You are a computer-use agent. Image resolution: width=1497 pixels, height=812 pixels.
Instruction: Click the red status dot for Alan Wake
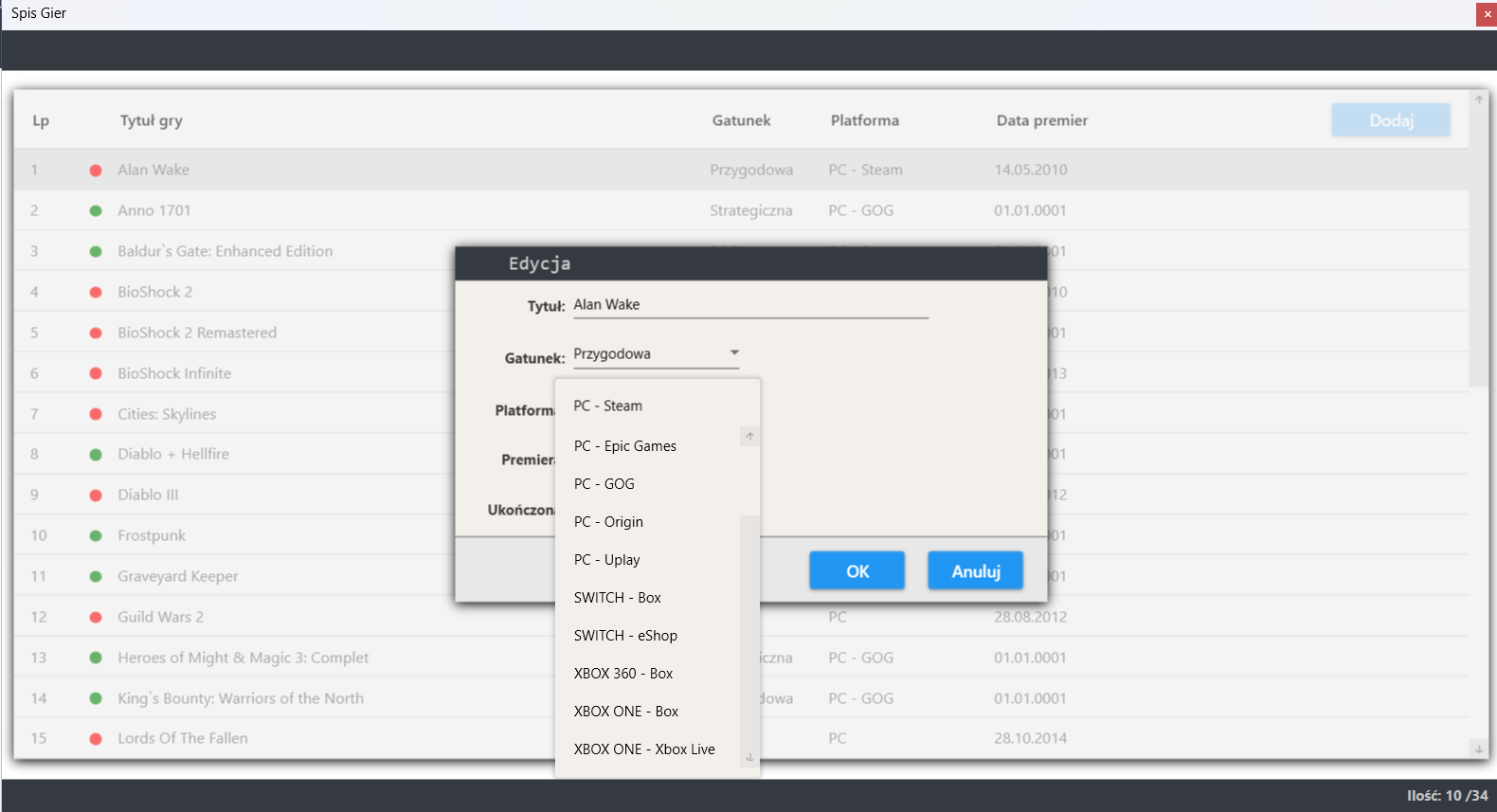click(x=96, y=171)
